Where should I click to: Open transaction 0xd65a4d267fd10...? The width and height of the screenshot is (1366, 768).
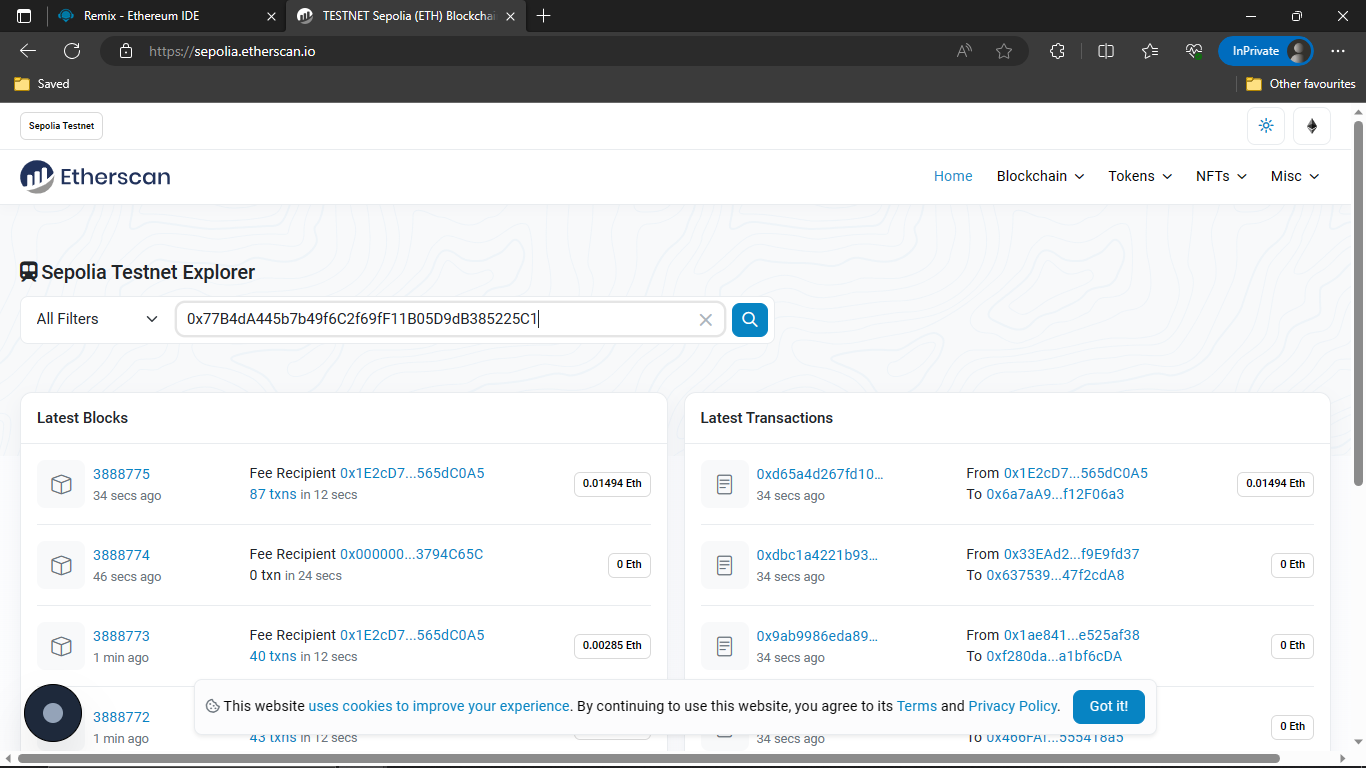[820, 474]
